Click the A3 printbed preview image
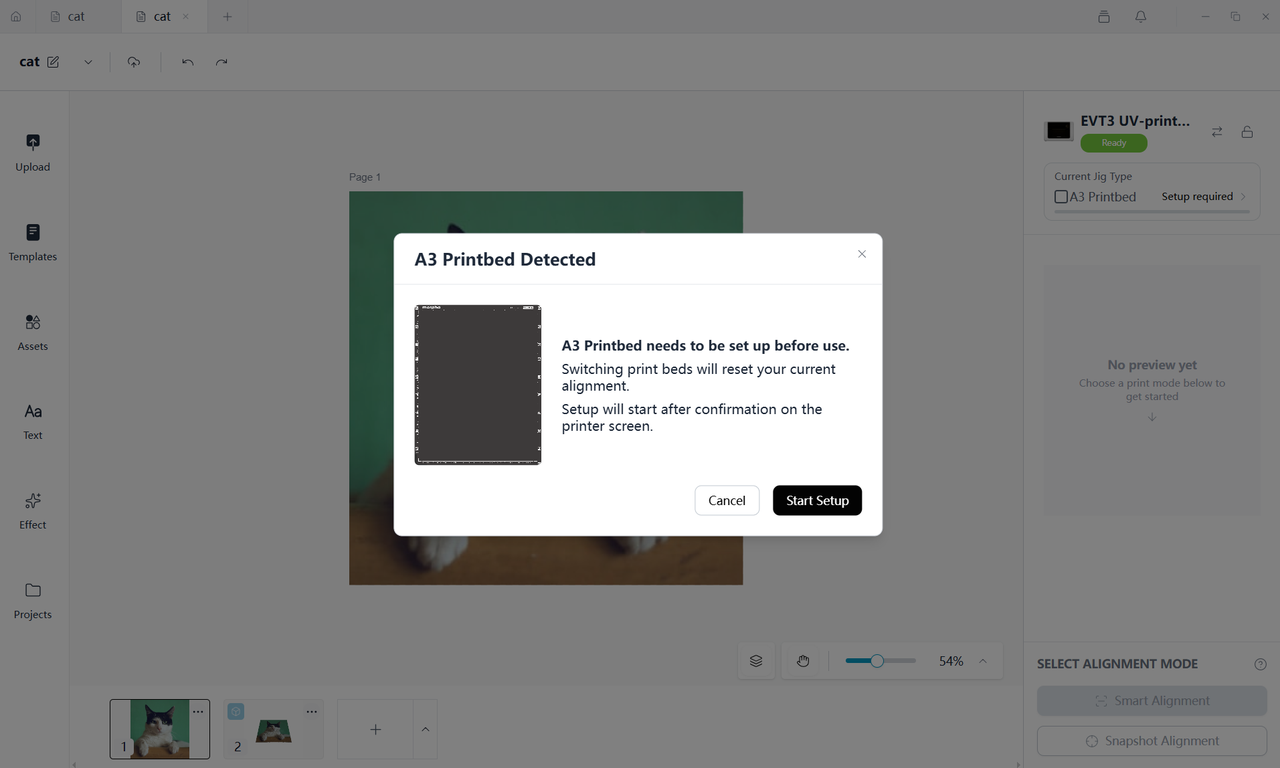The image size is (1280, 768). click(478, 385)
